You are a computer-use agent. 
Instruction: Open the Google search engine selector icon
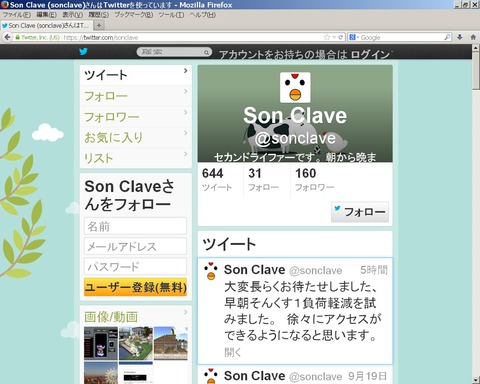tap(353, 37)
